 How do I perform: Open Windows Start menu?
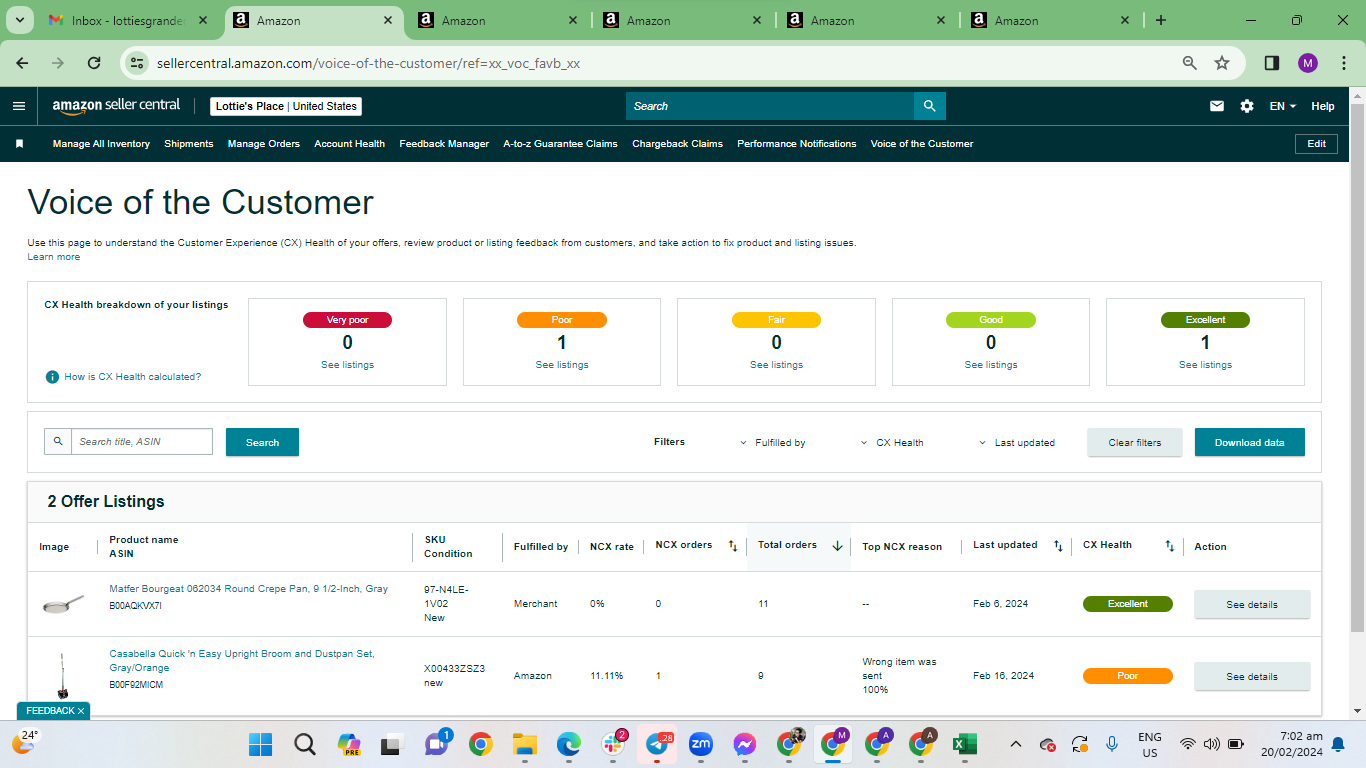pyautogui.click(x=260, y=744)
